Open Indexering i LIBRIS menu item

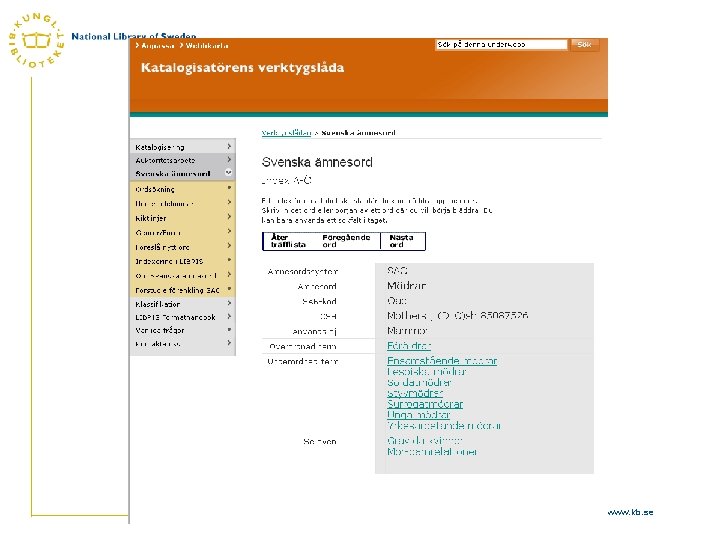pyautogui.click(x=169, y=261)
